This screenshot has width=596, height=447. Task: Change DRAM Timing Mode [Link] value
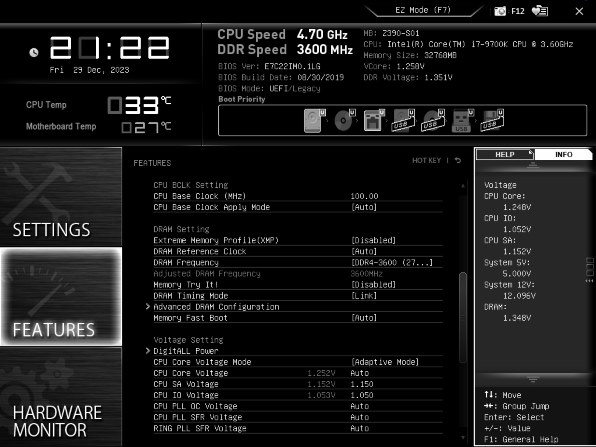[x=364, y=296]
